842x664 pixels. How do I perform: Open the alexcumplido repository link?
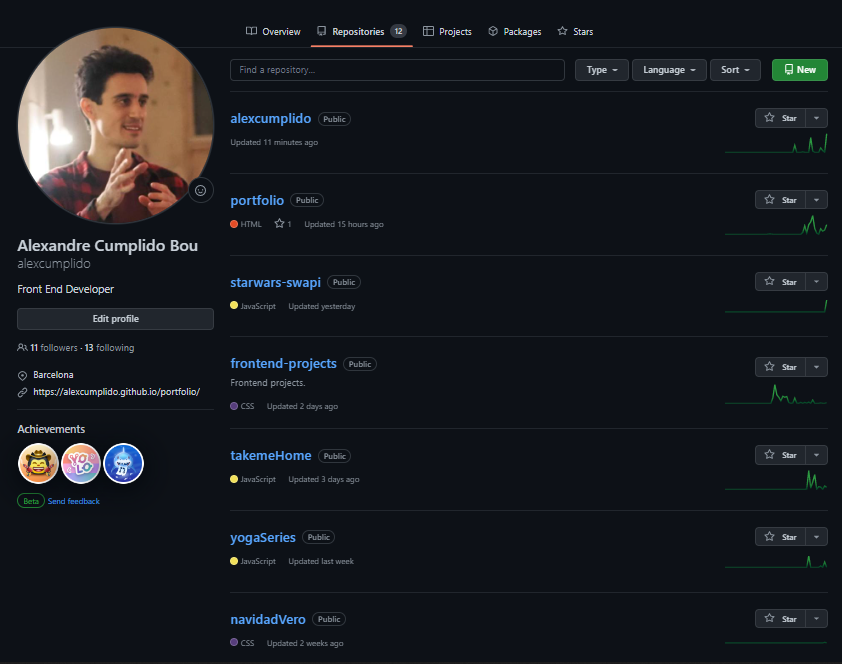pyautogui.click(x=271, y=118)
